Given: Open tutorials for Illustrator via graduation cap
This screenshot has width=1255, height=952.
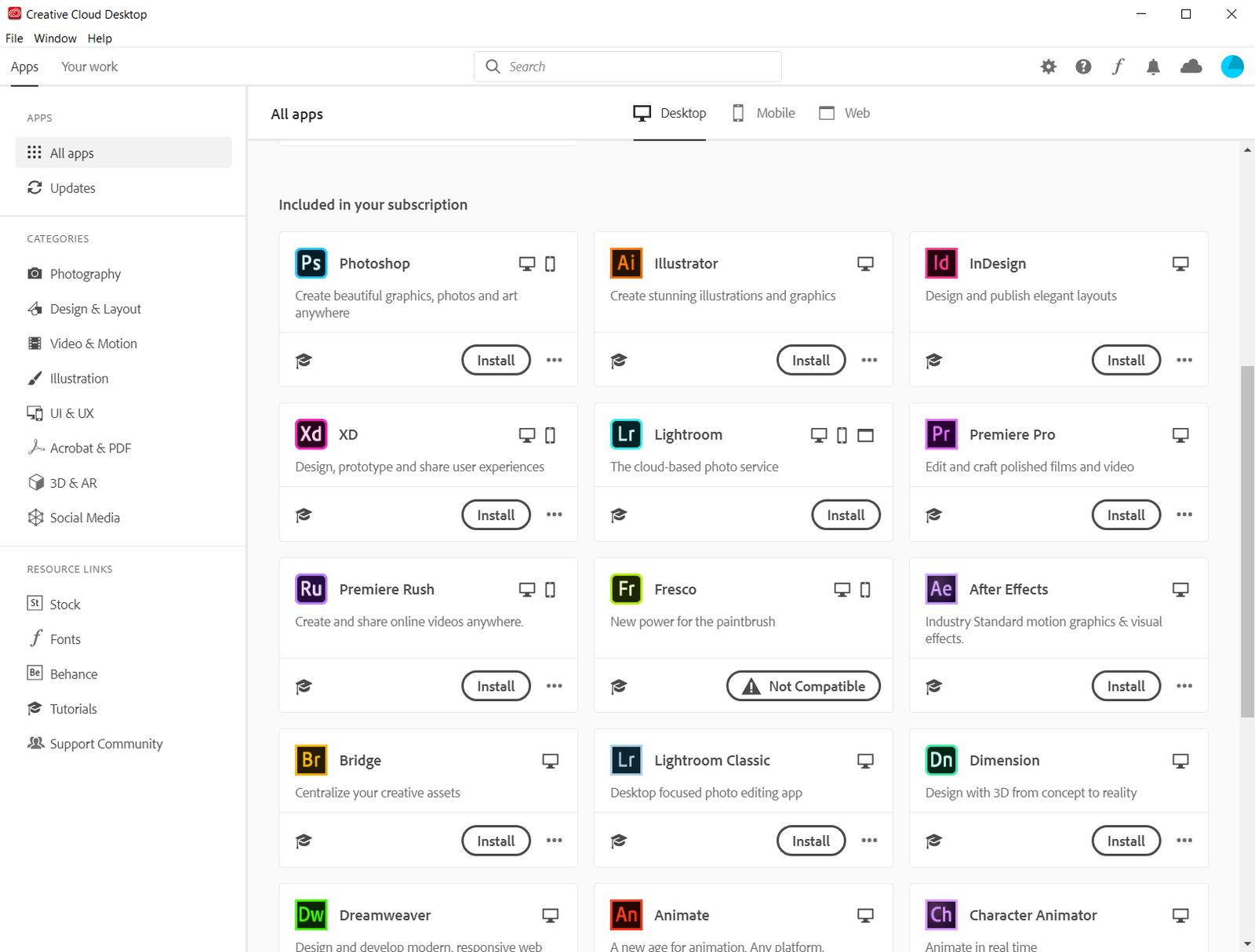Looking at the screenshot, I should [x=619, y=361].
